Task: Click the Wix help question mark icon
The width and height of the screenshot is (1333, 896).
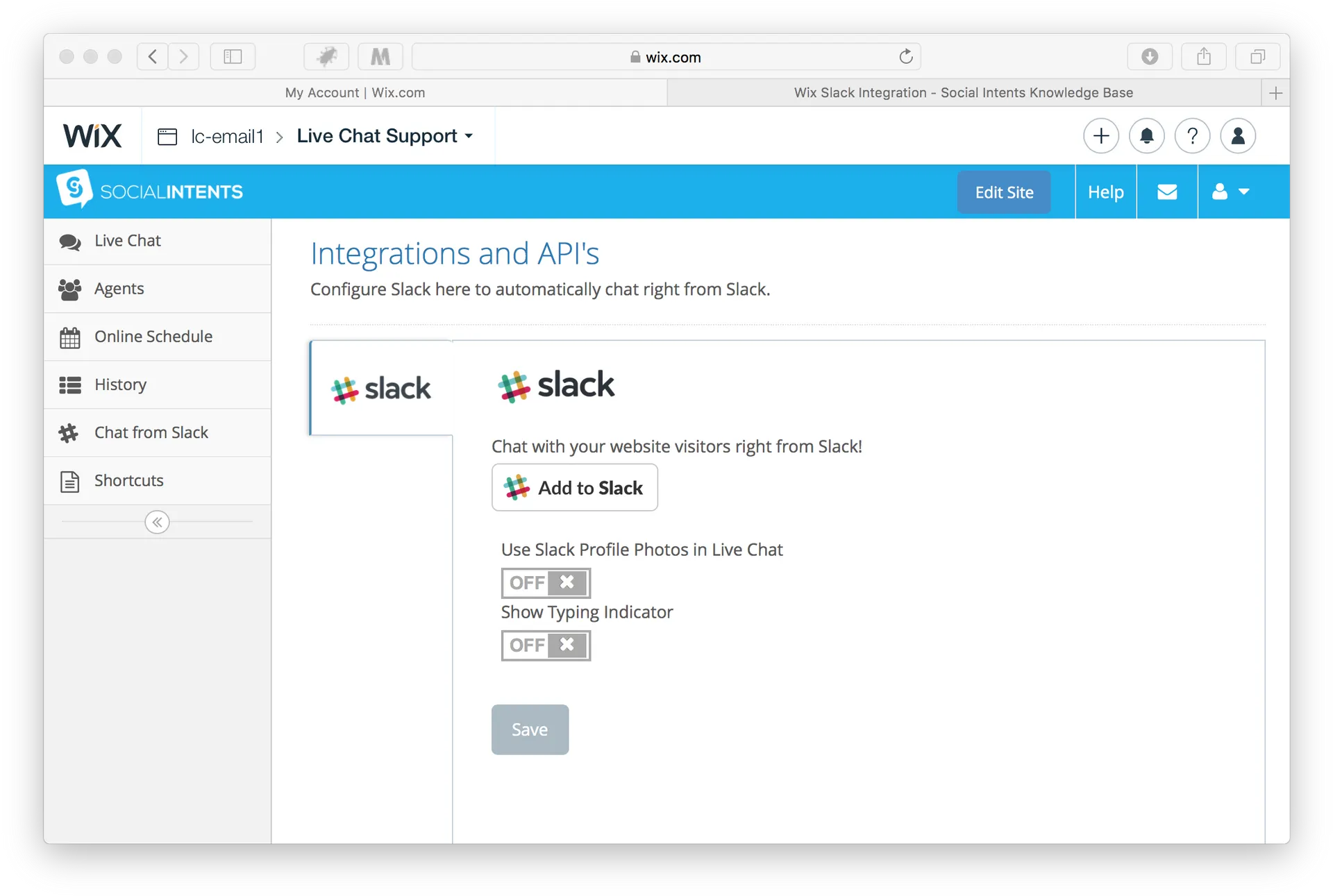Action: [1192, 136]
